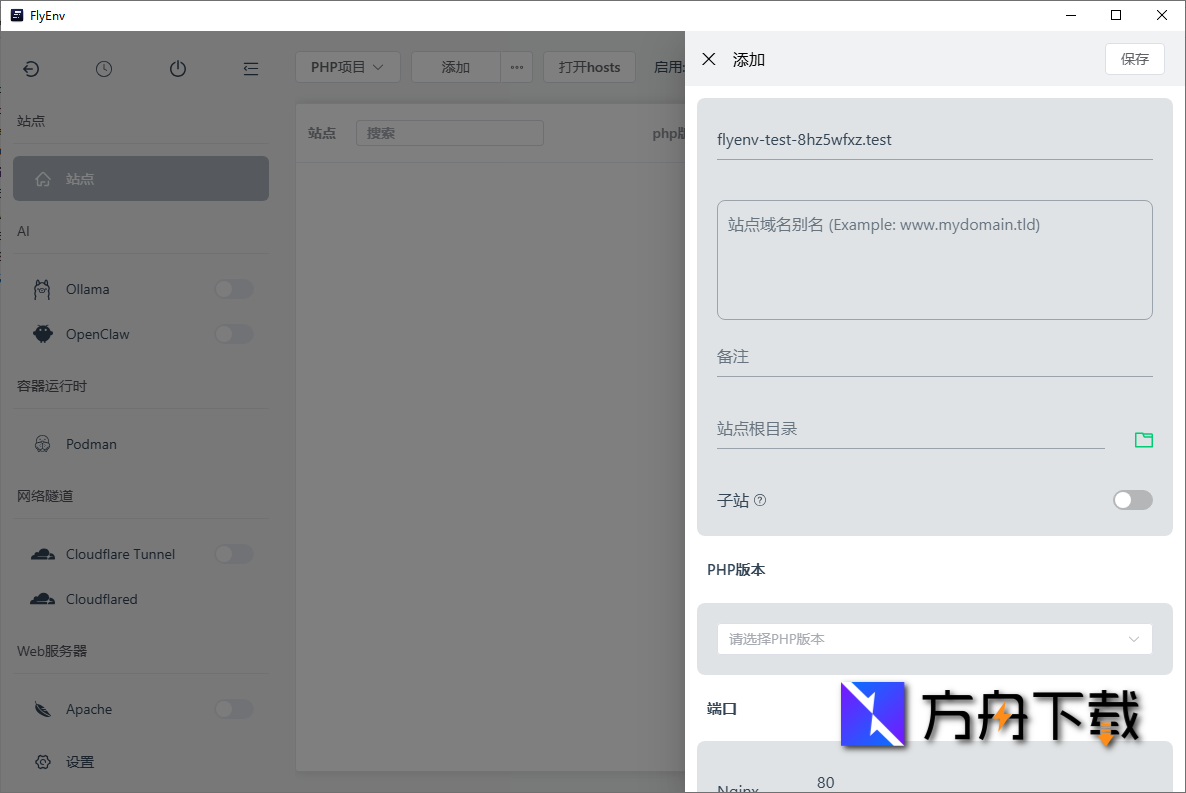Click the folder icon to browse site root
The image size is (1186, 793).
1143,440
